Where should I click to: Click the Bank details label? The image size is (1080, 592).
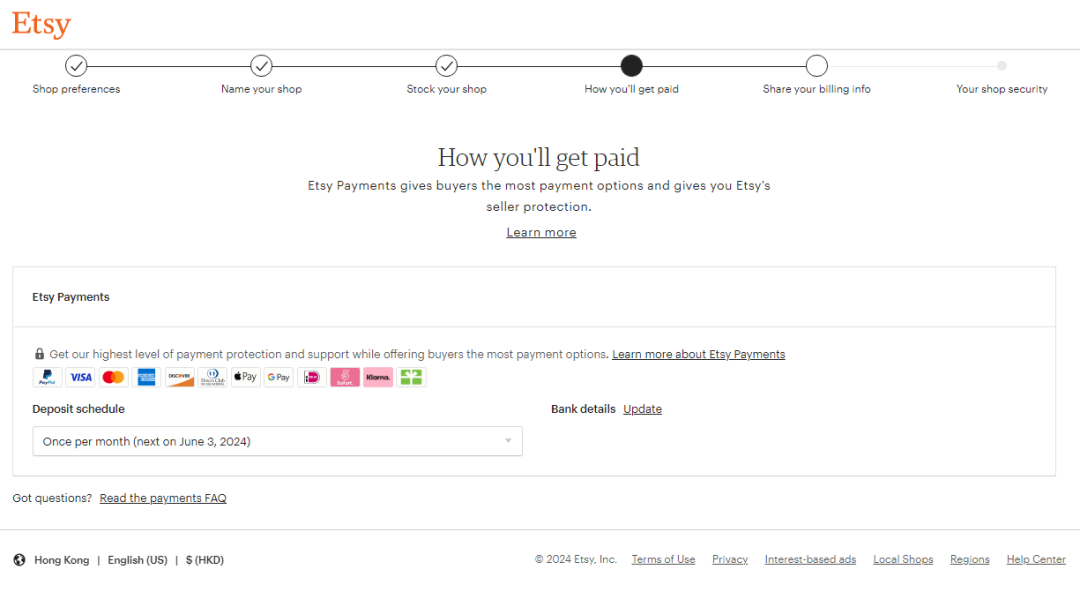[583, 409]
